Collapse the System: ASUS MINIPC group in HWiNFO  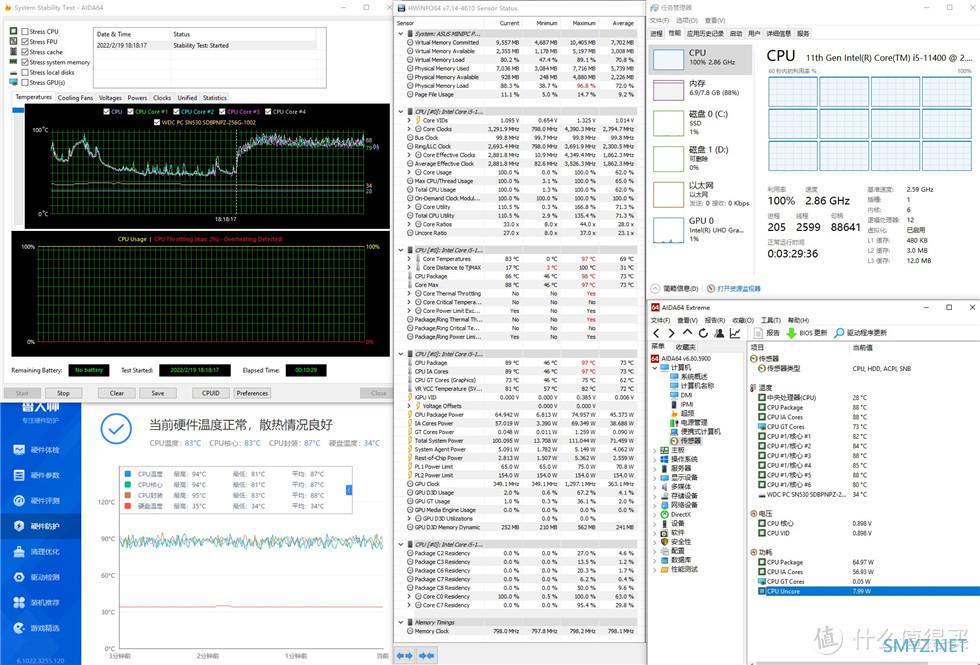point(401,34)
